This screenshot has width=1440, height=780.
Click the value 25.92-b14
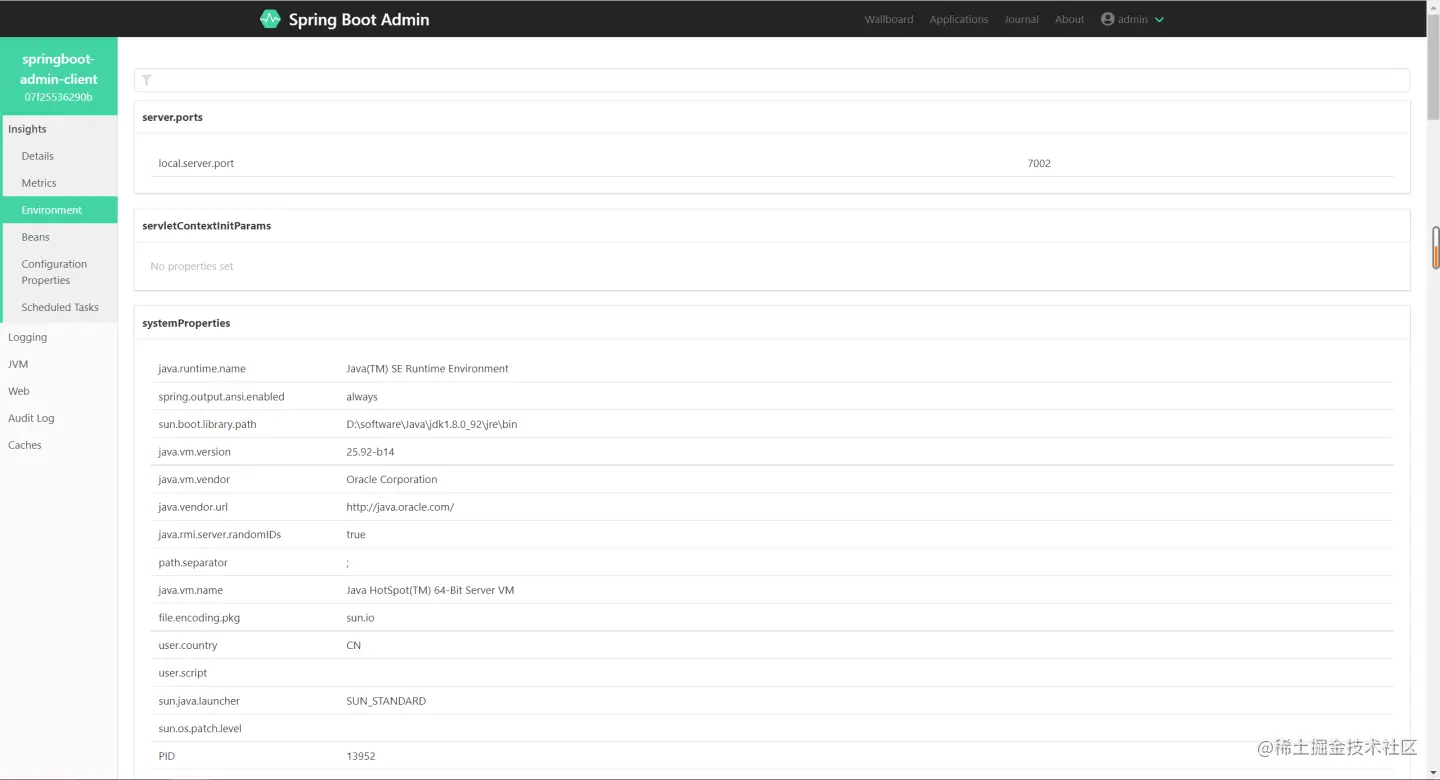pos(370,452)
